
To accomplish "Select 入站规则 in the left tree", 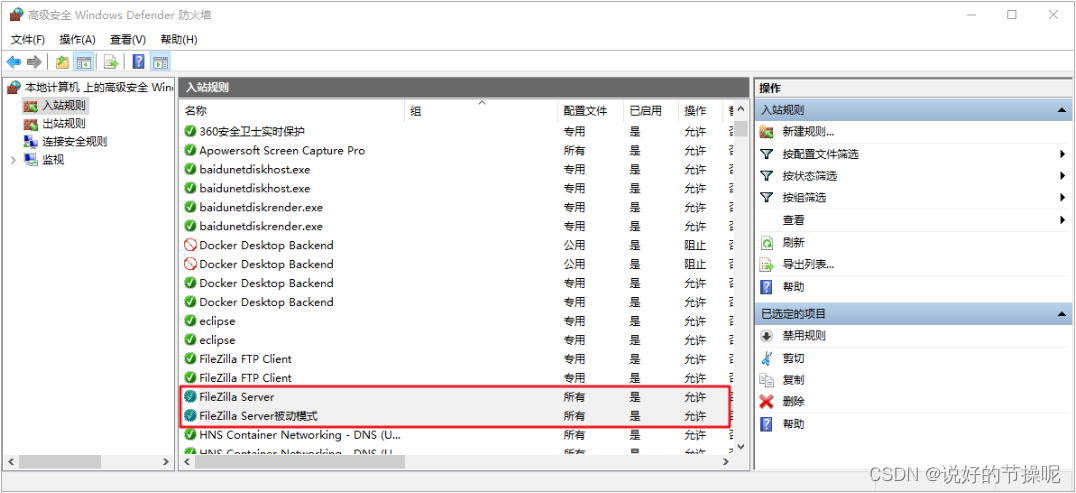I will (64, 106).
